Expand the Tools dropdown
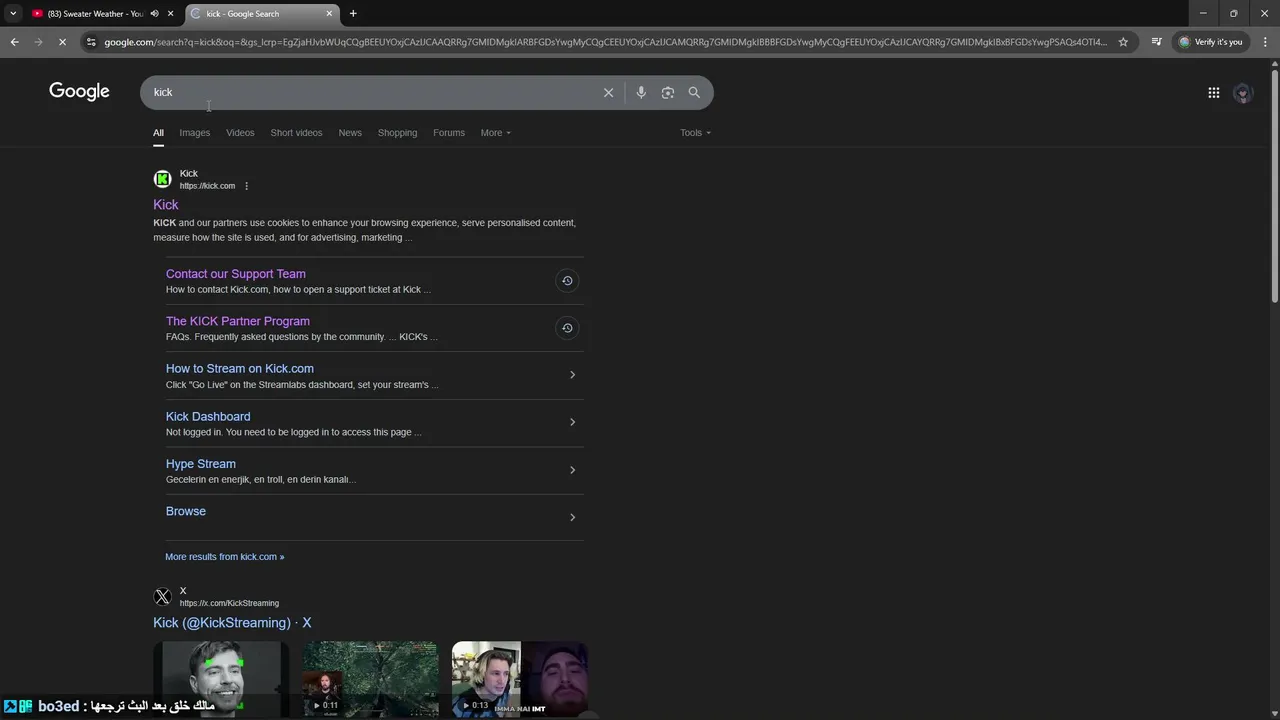Screen dimensions: 1280x720 tap(695, 133)
